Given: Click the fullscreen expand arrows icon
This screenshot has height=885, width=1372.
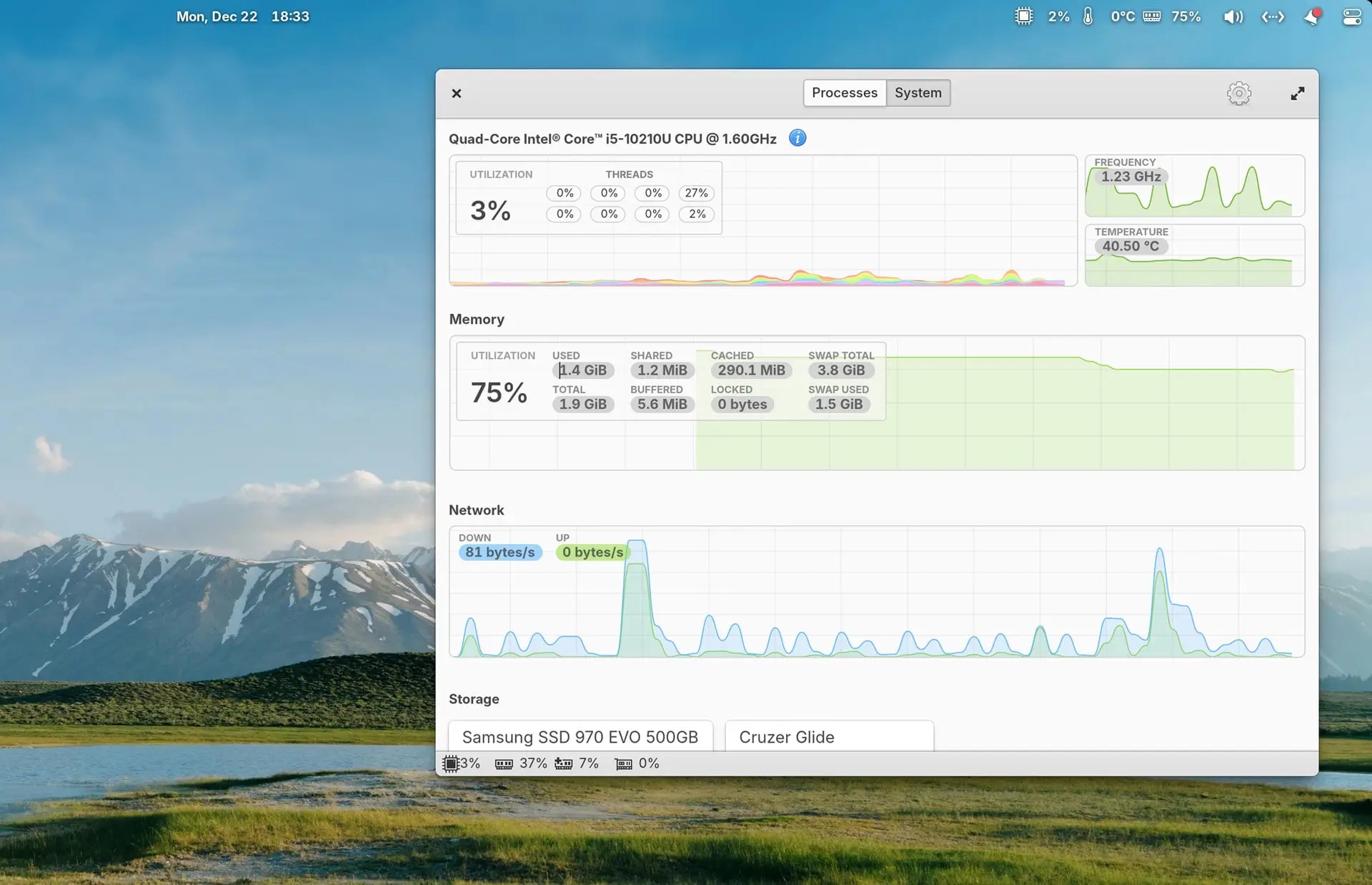Looking at the screenshot, I should (x=1297, y=93).
